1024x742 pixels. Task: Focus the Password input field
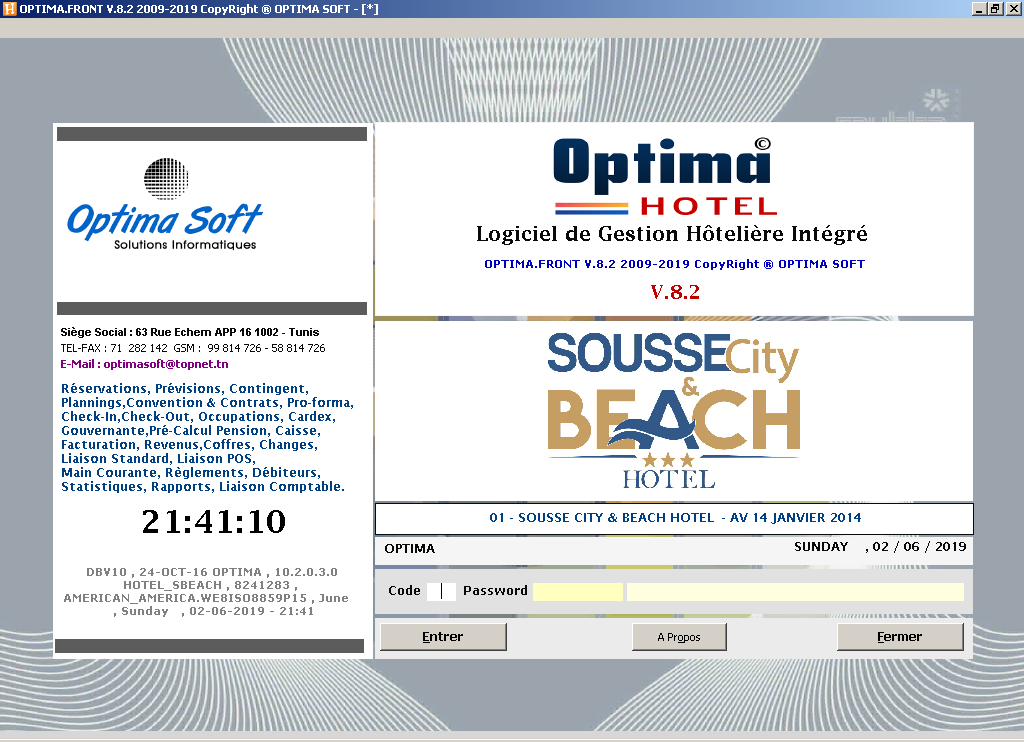click(x=578, y=592)
